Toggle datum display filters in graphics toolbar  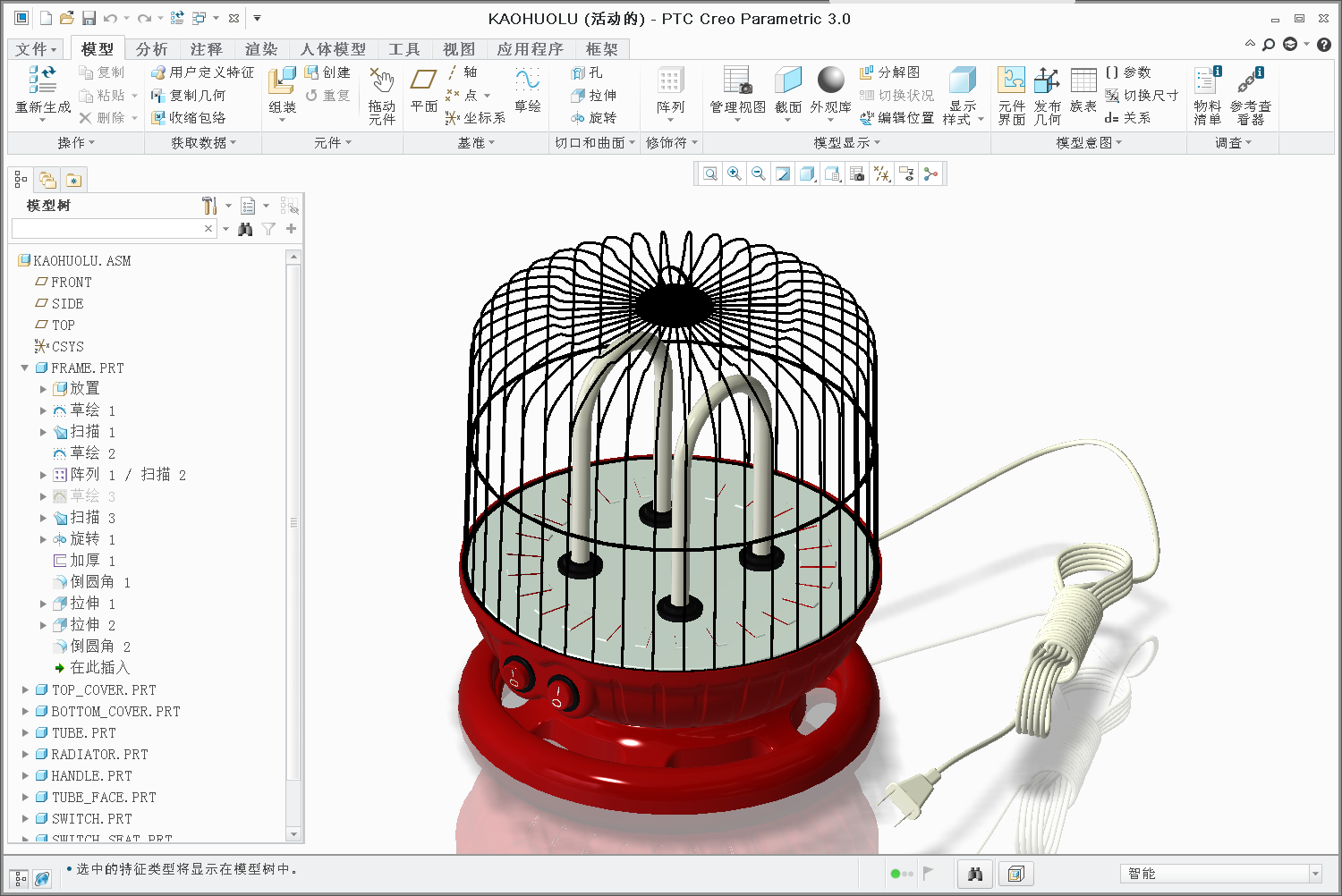point(882,173)
